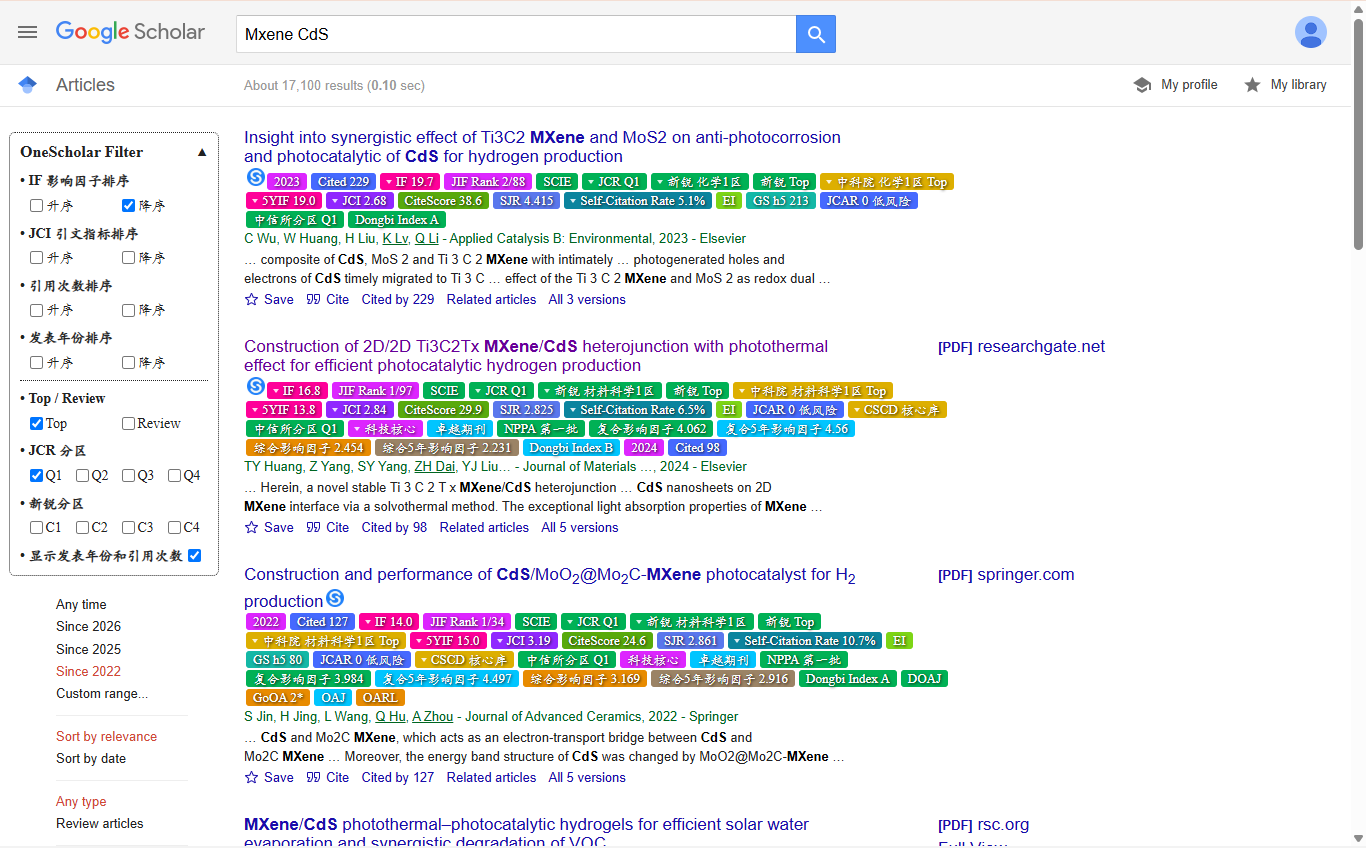Select the Review articles type filter

(x=100, y=823)
